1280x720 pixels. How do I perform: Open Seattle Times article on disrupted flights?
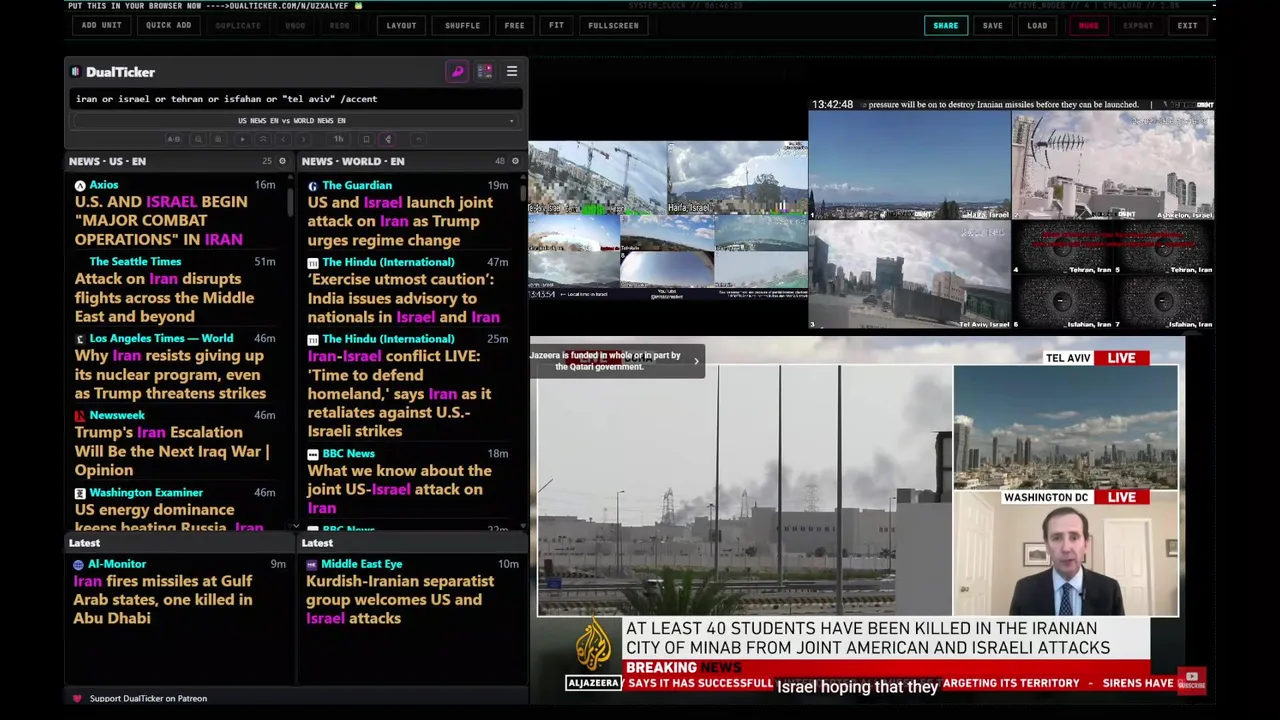pyautogui.click(x=164, y=298)
